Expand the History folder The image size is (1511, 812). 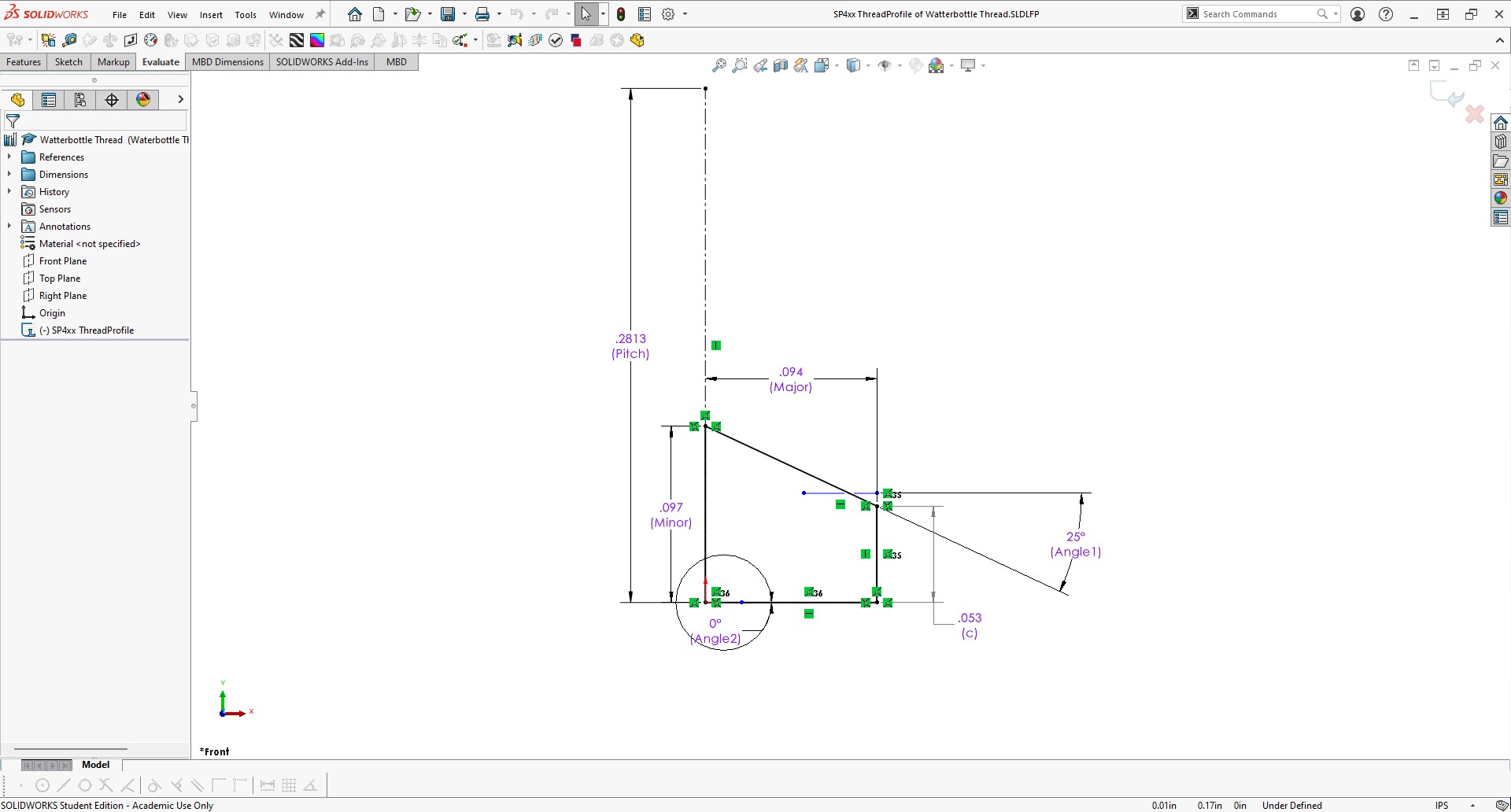(9, 192)
